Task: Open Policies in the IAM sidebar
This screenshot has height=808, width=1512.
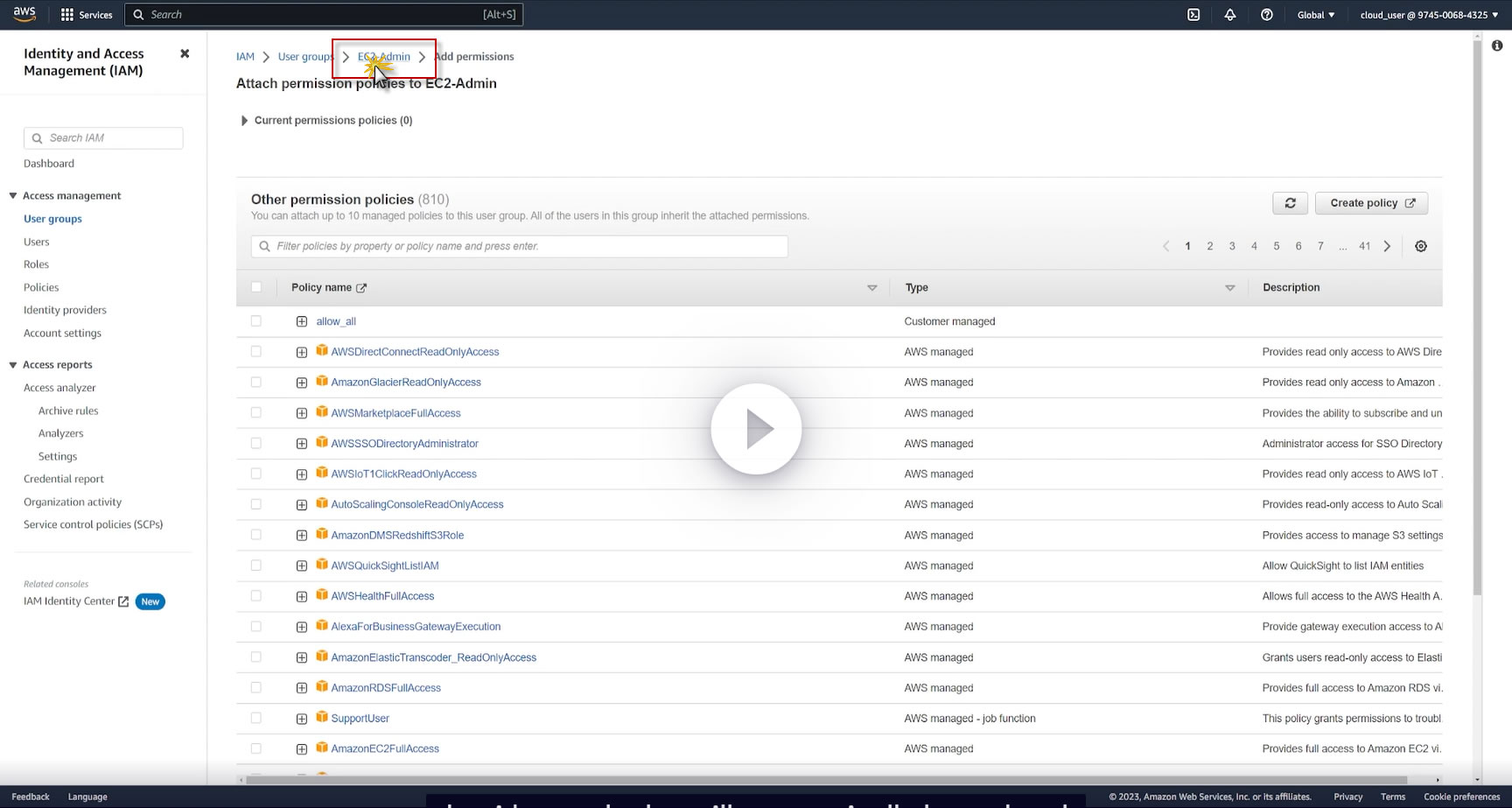Action: click(41, 287)
